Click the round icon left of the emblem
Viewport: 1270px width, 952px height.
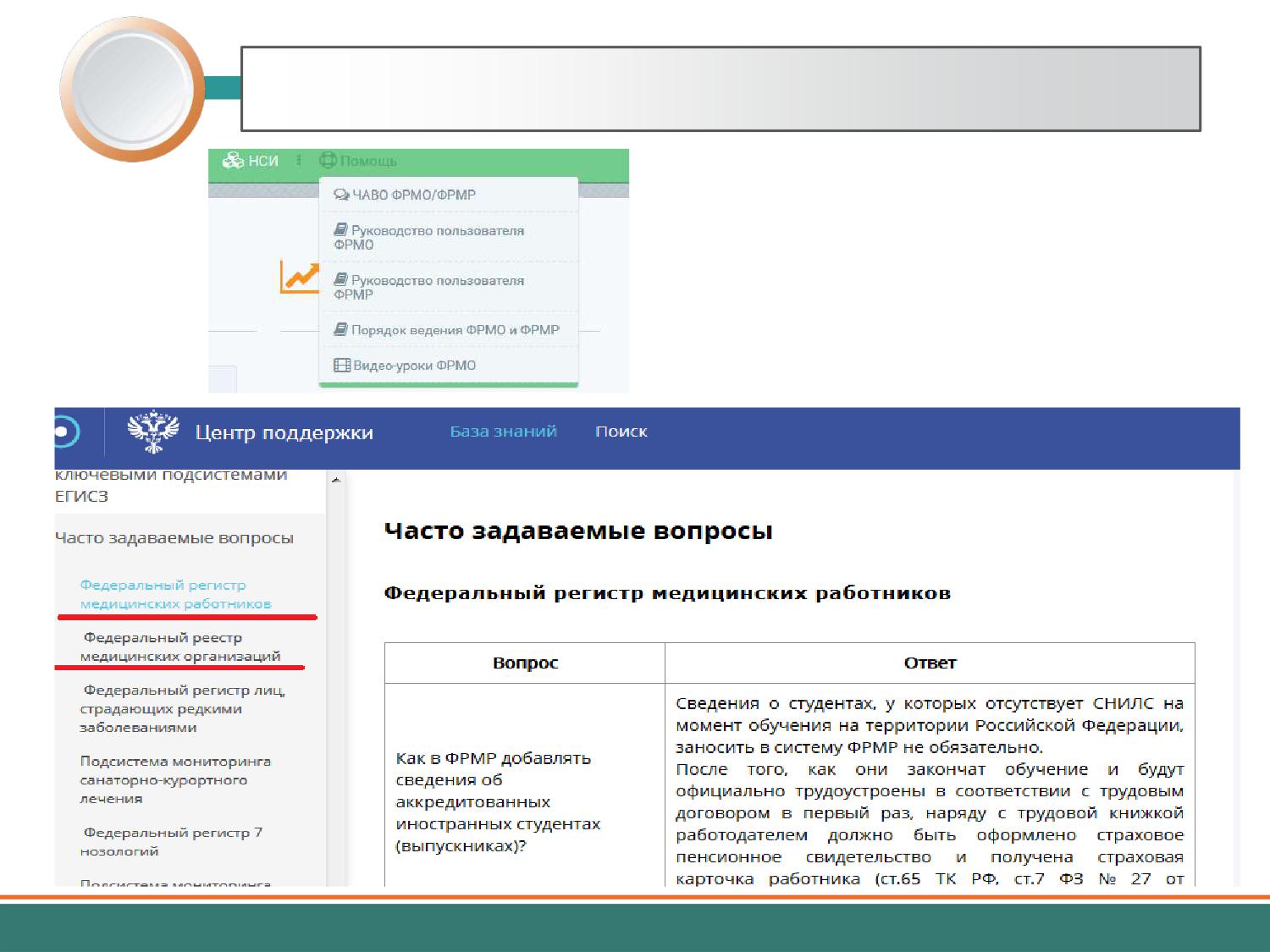[x=66, y=432]
